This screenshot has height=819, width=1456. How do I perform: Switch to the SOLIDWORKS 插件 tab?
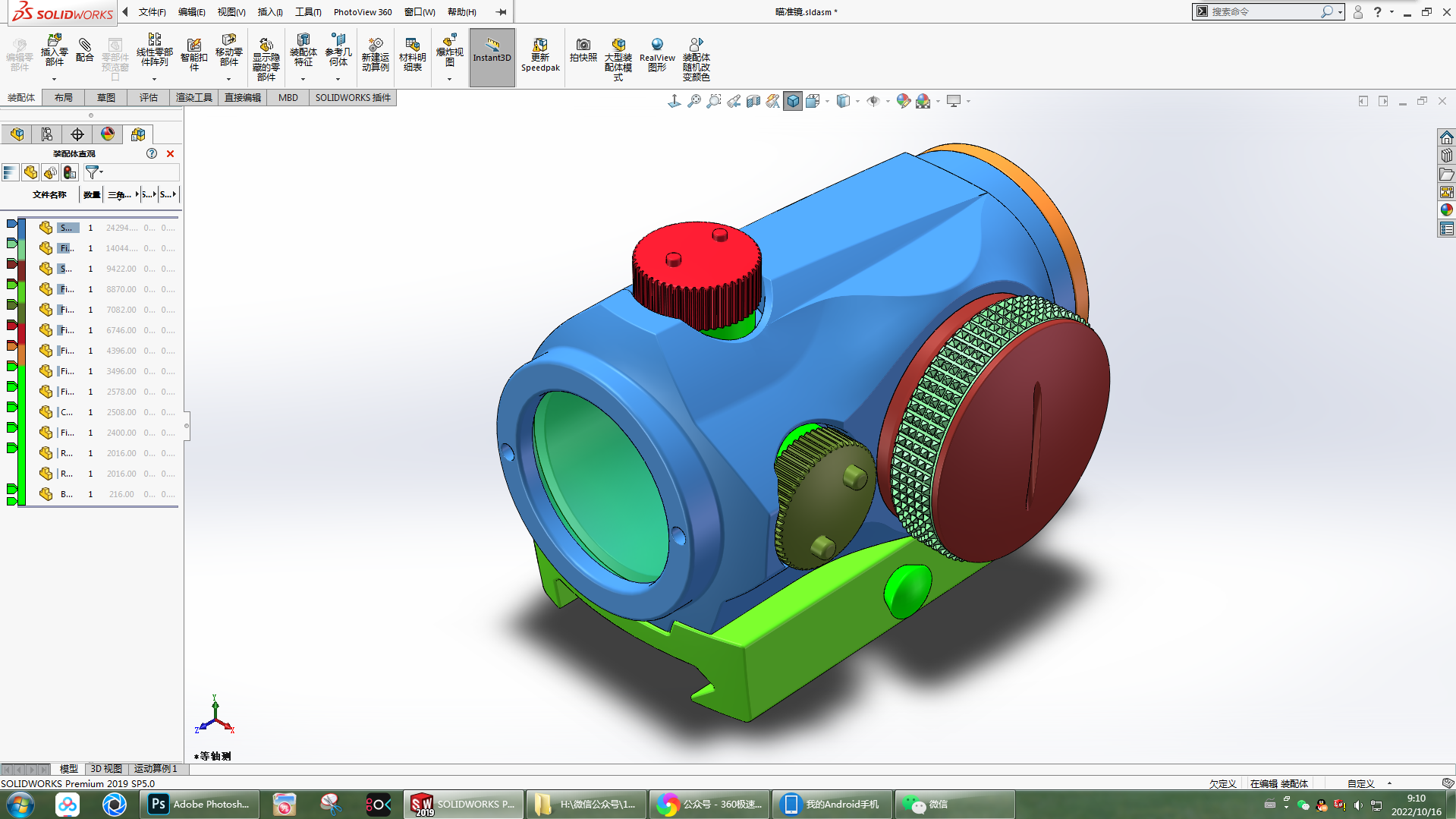(x=353, y=98)
